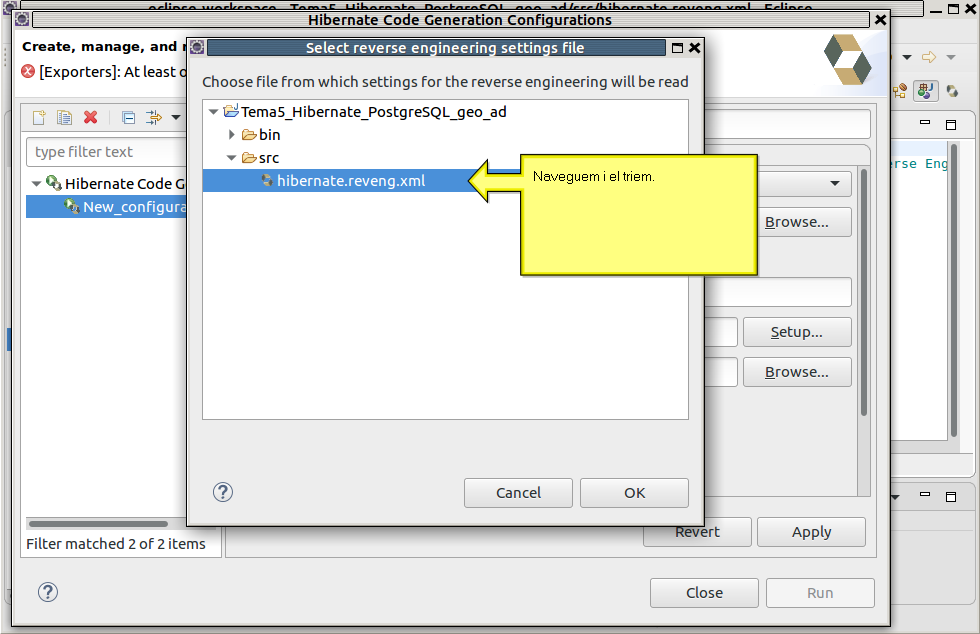This screenshot has width=980, height=634.
Task: Minimize the Eclipse editor area view
Action: point(925,123)
